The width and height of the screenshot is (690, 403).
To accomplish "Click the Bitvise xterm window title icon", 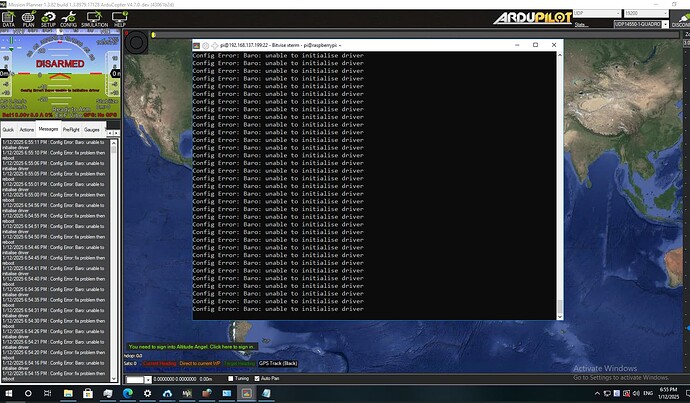I will tap(196, 45).
